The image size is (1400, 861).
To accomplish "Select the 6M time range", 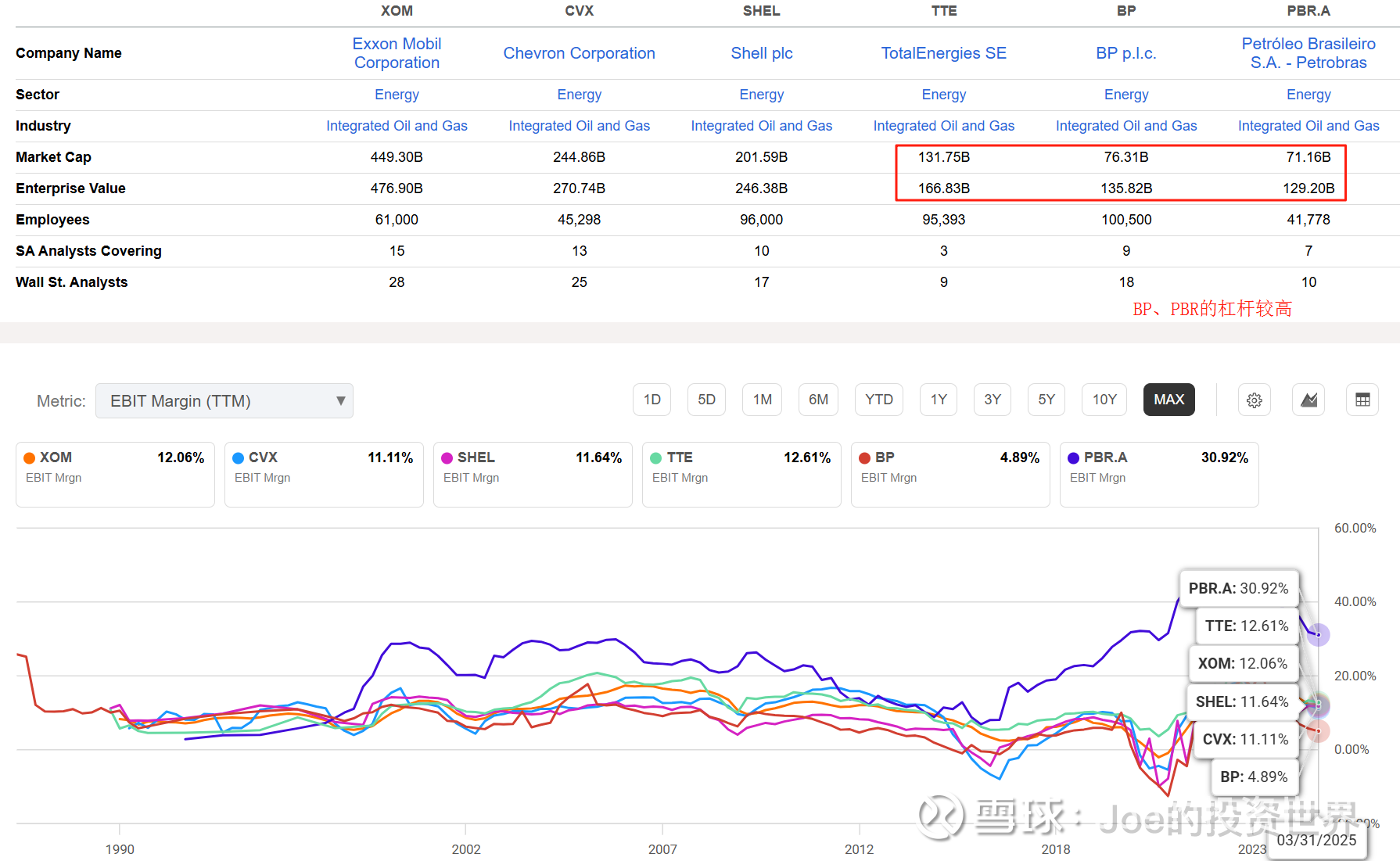I will [819, 400].
